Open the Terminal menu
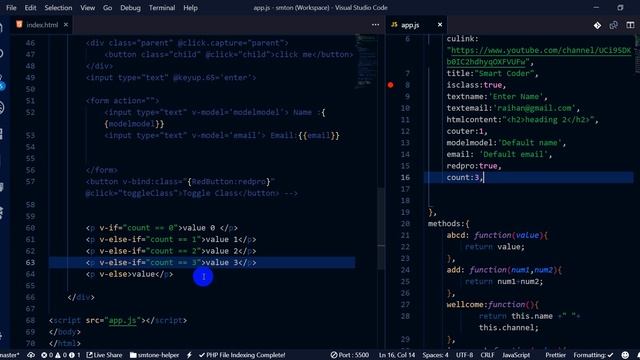Screen dimensions: 640x360 (162, 8)
